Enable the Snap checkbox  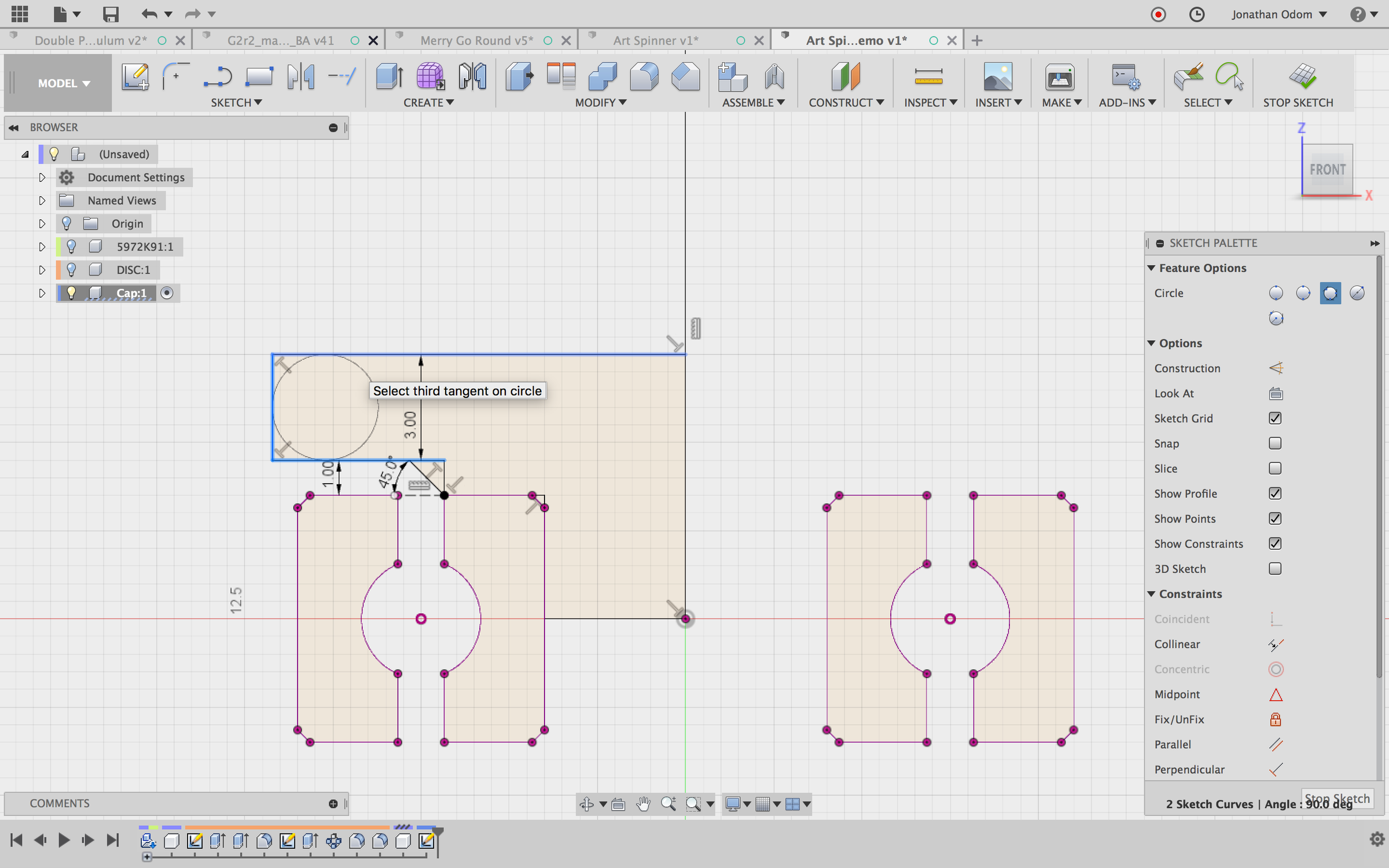pos(1275,443)
